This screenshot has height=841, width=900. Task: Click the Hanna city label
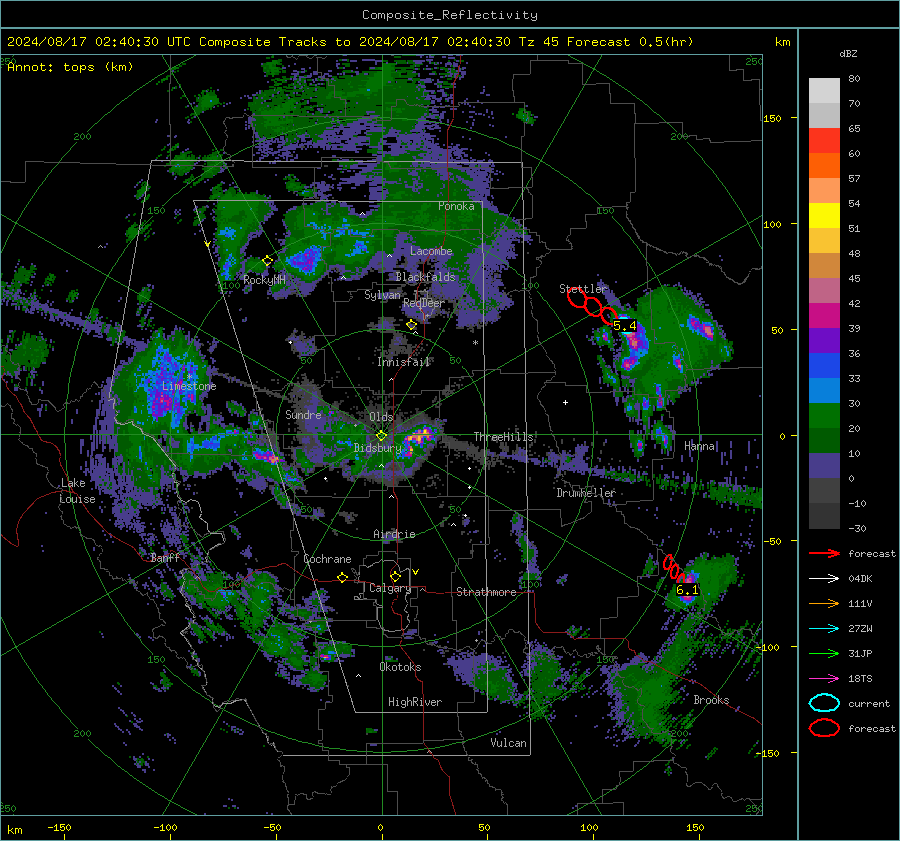pos(699,446)
